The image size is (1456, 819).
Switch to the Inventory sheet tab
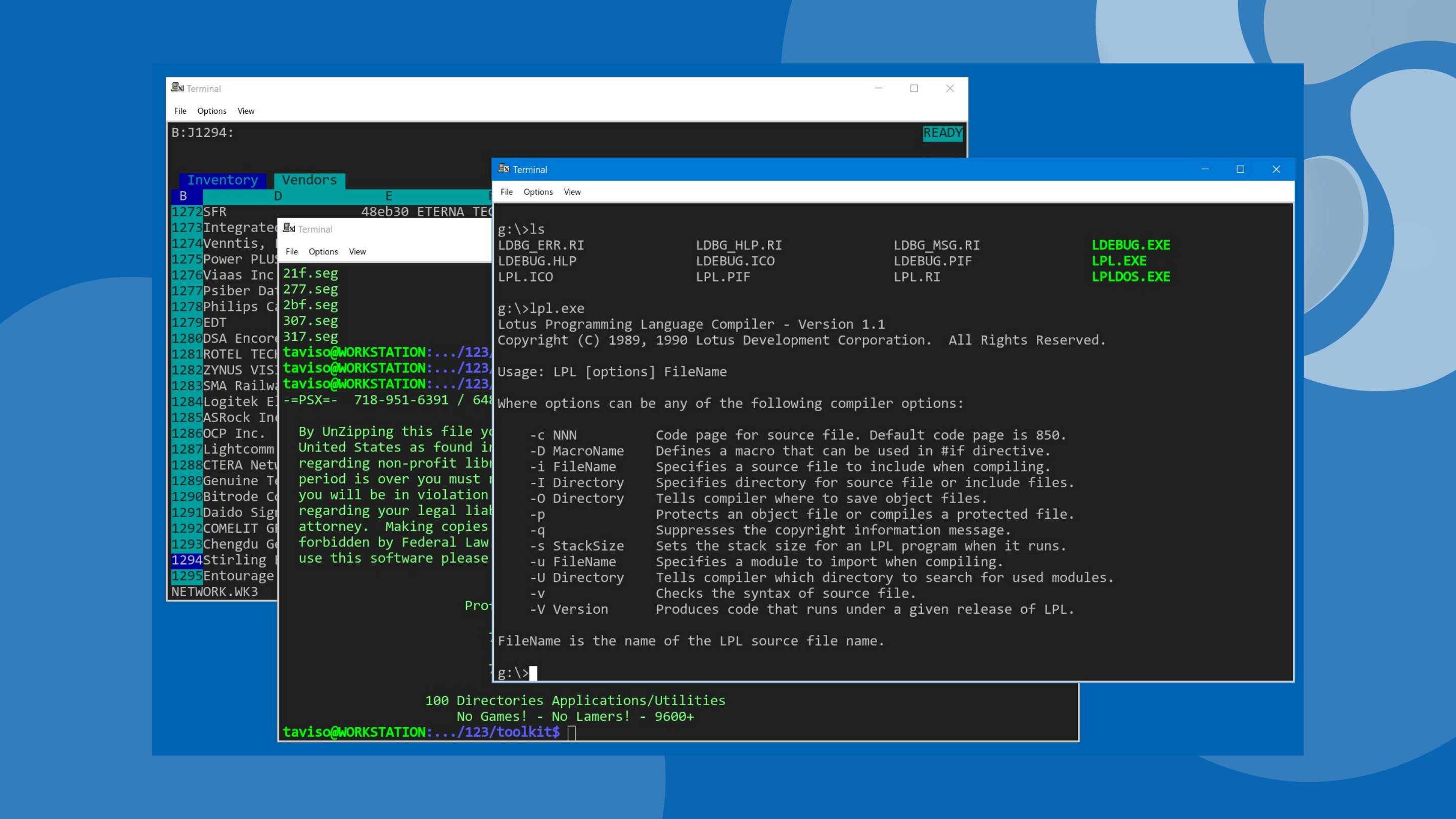[x=222, y=180]
